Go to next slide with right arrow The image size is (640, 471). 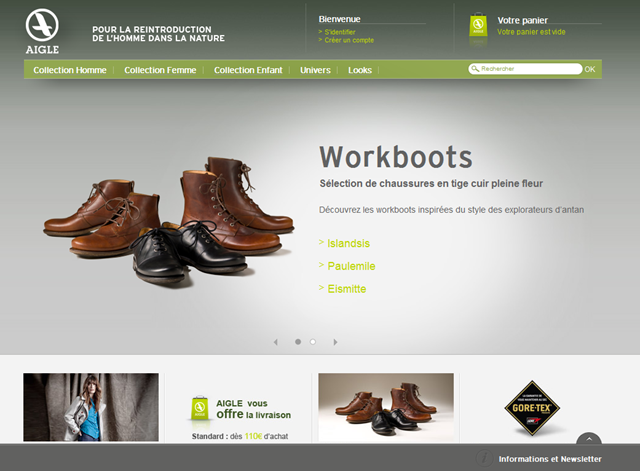pos(335,342)
